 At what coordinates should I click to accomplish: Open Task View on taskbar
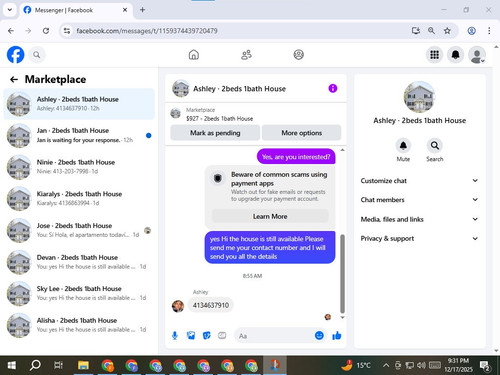tap(58, 365)
